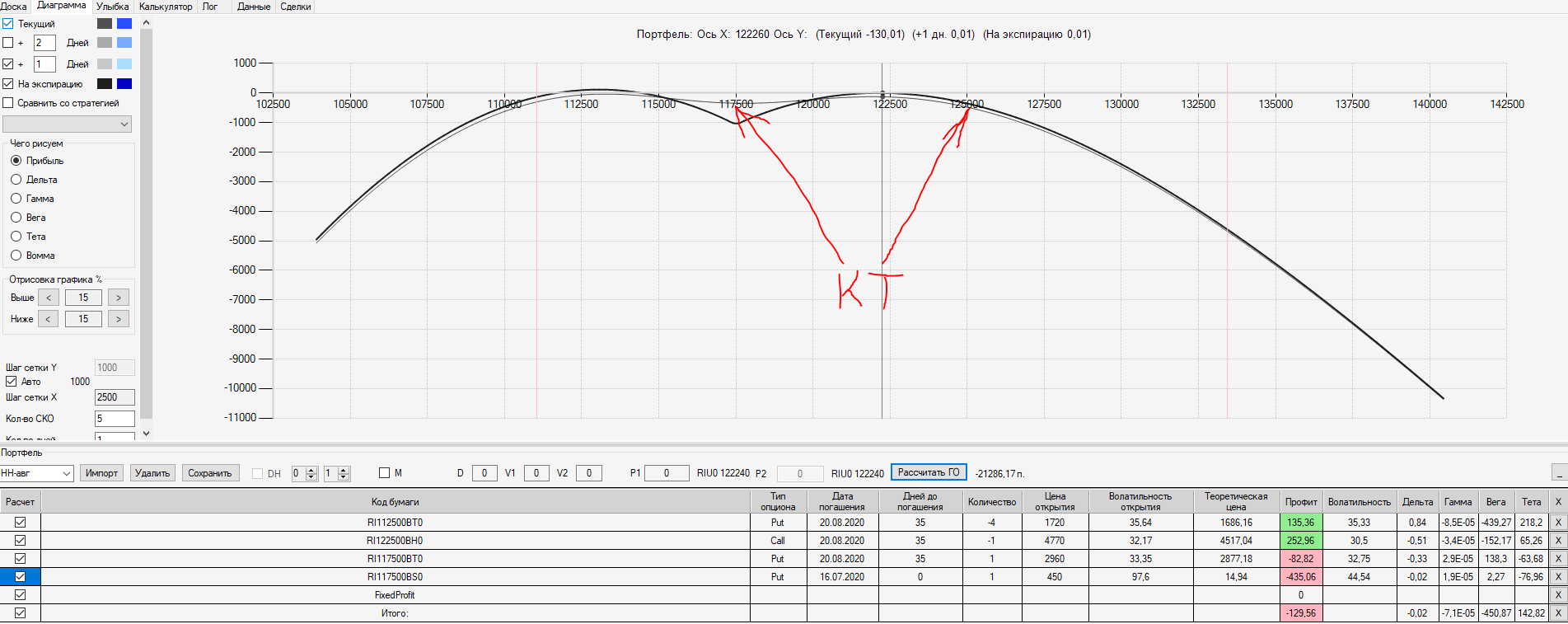Uncheck the Расчет box for RI122500BH0

(21, 541)
